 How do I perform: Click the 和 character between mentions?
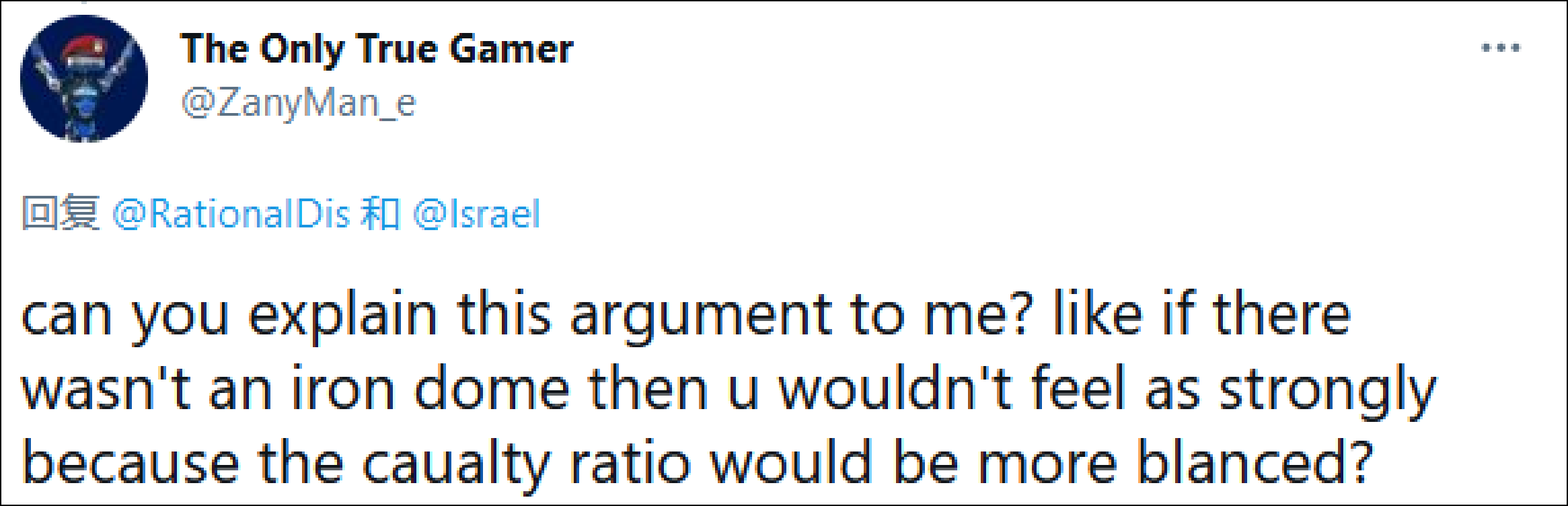381,214
